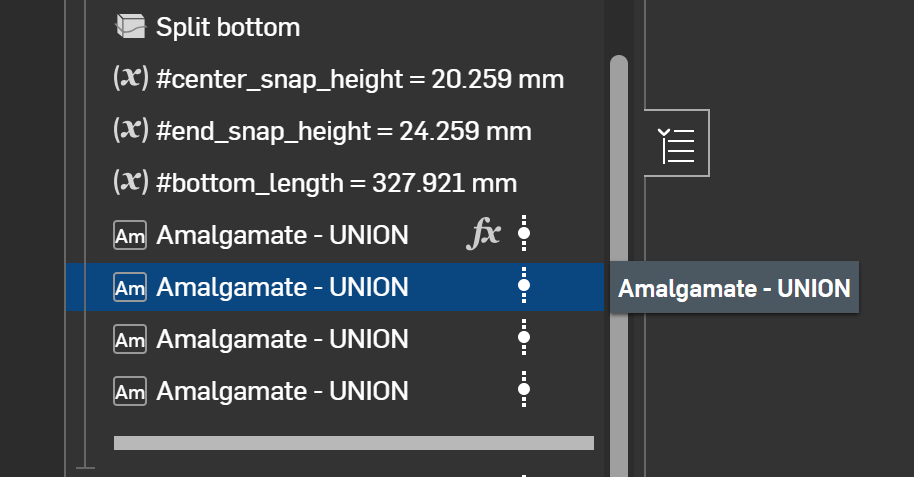Select the #bottom_length = 327.921 mm variable
The height and width of the screenshot is (477, 914).
tap(337, 183)
